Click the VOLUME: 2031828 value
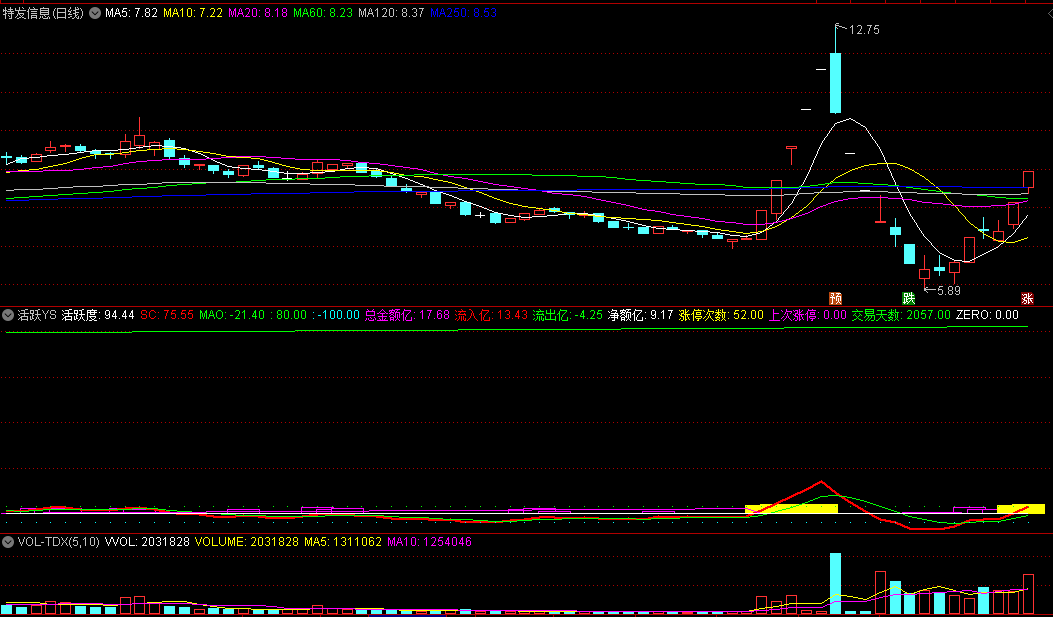 click(x=246, y=542)
